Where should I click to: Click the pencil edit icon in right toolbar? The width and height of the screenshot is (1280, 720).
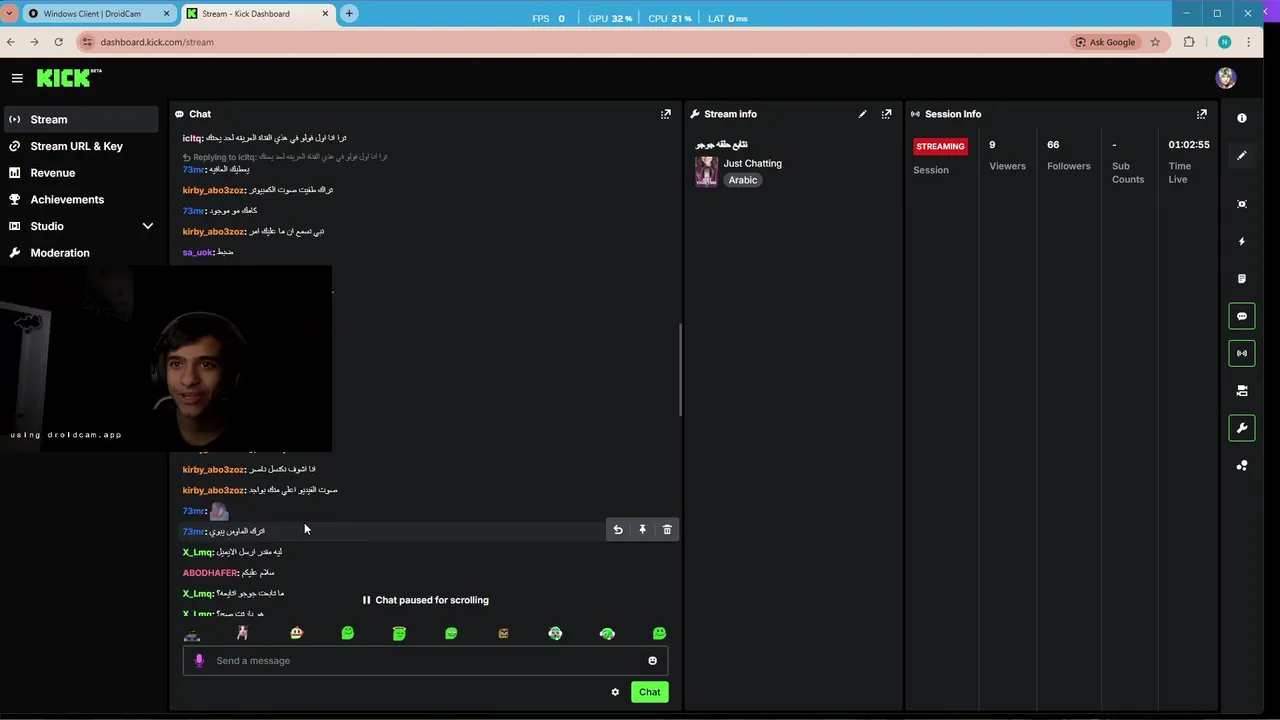click(x=1242, y=155)
